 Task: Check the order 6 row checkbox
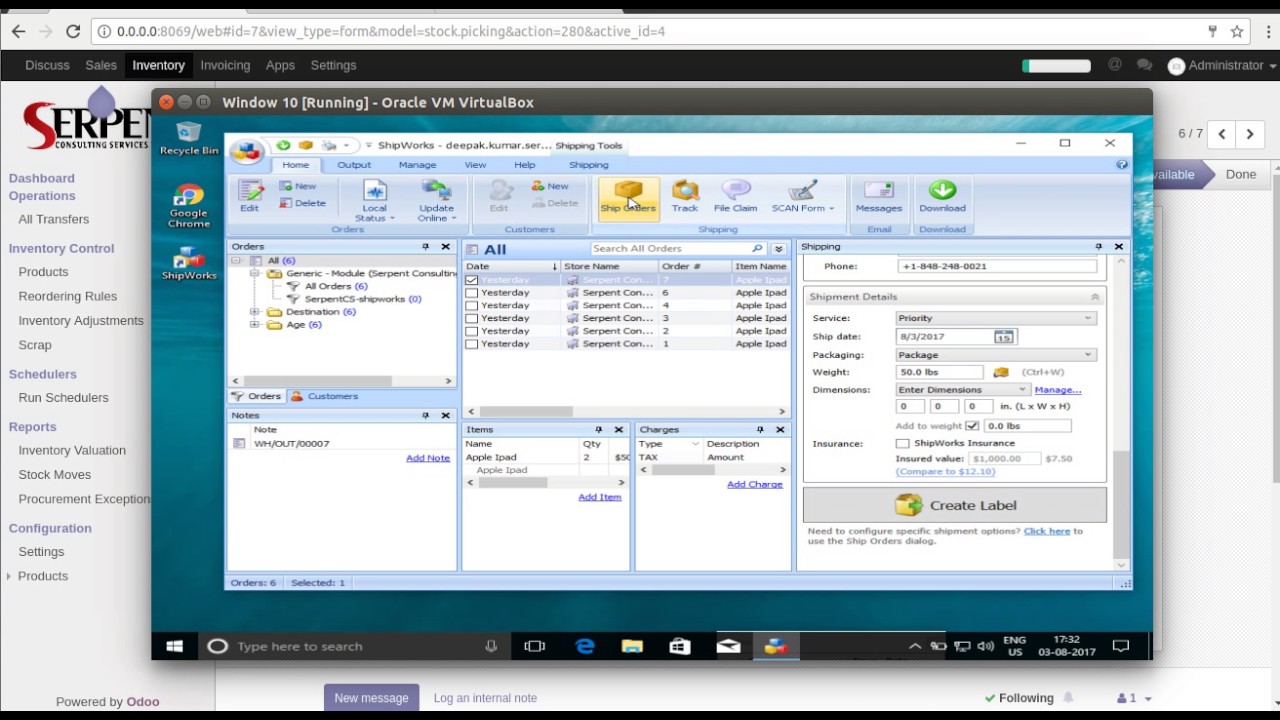point(471,293)
